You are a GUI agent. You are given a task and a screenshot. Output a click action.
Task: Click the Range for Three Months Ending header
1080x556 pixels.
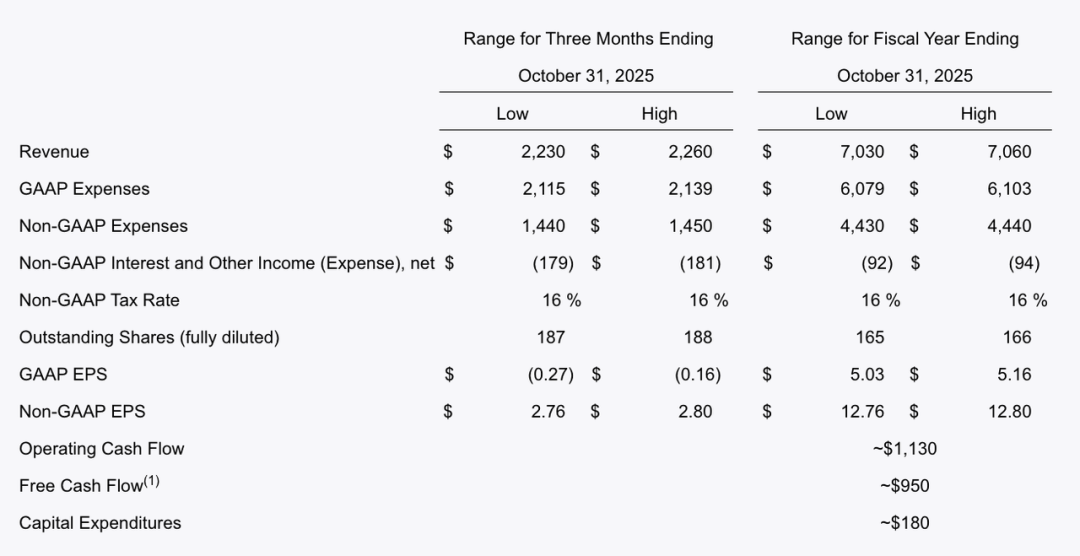(x=588, y=39)
